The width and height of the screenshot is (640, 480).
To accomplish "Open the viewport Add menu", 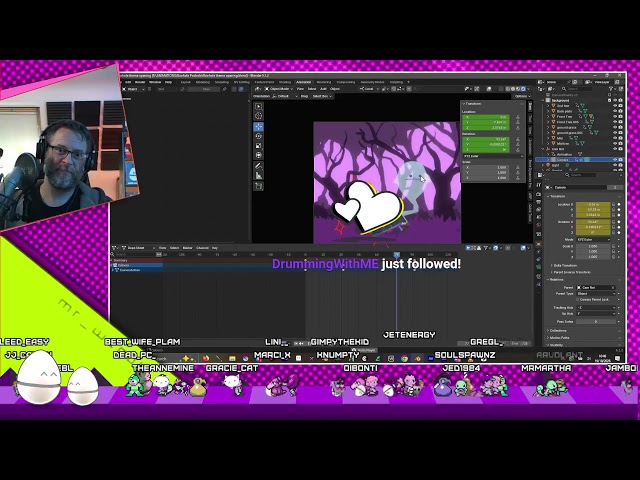I will [323, 89].
